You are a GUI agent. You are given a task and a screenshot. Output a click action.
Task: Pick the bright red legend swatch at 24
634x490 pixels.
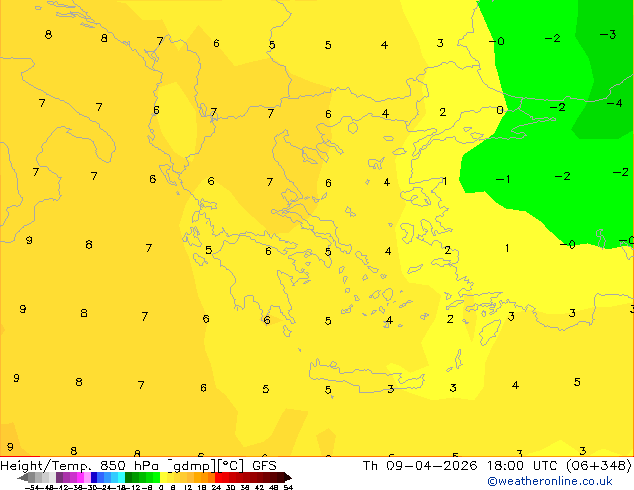[218, 477]
